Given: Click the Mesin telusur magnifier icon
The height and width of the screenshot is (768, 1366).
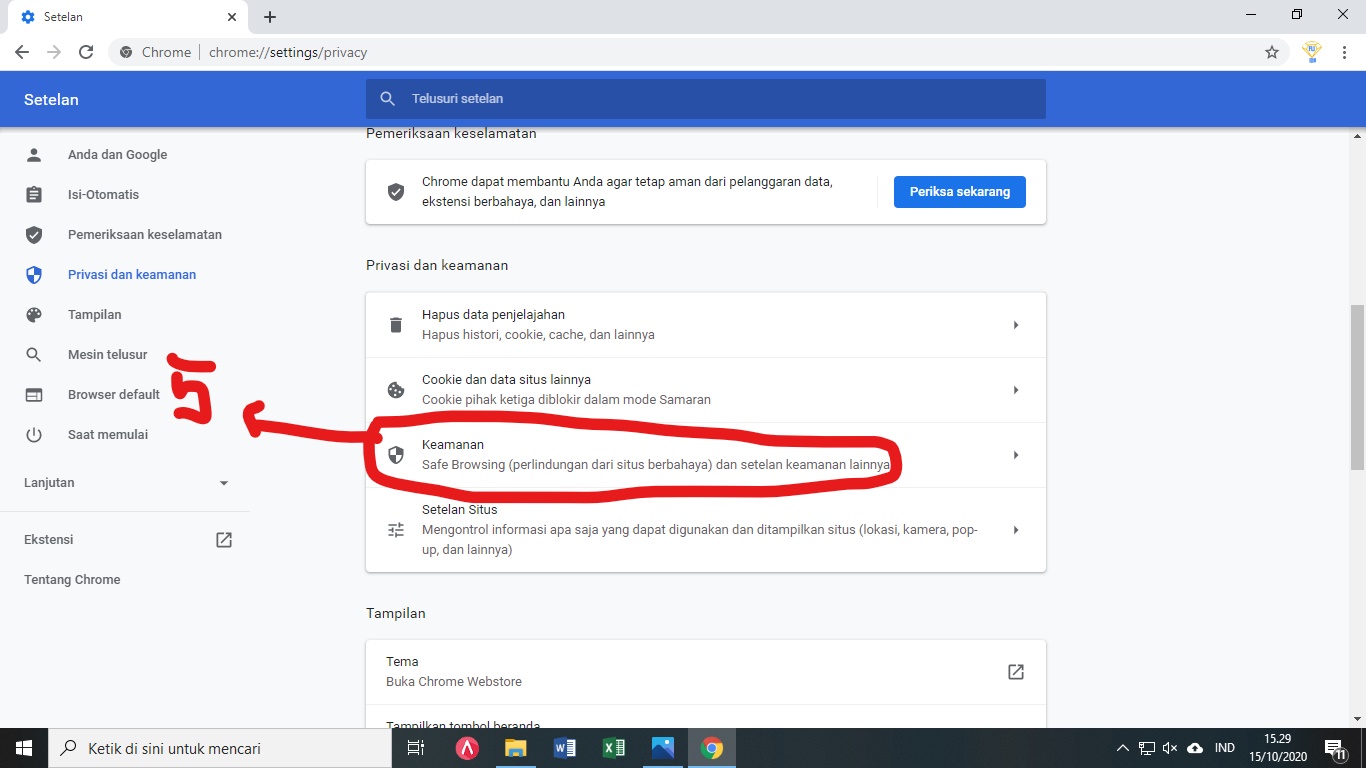Looking at the screenshot, I should pyautogui.click(x=34, y=355).
